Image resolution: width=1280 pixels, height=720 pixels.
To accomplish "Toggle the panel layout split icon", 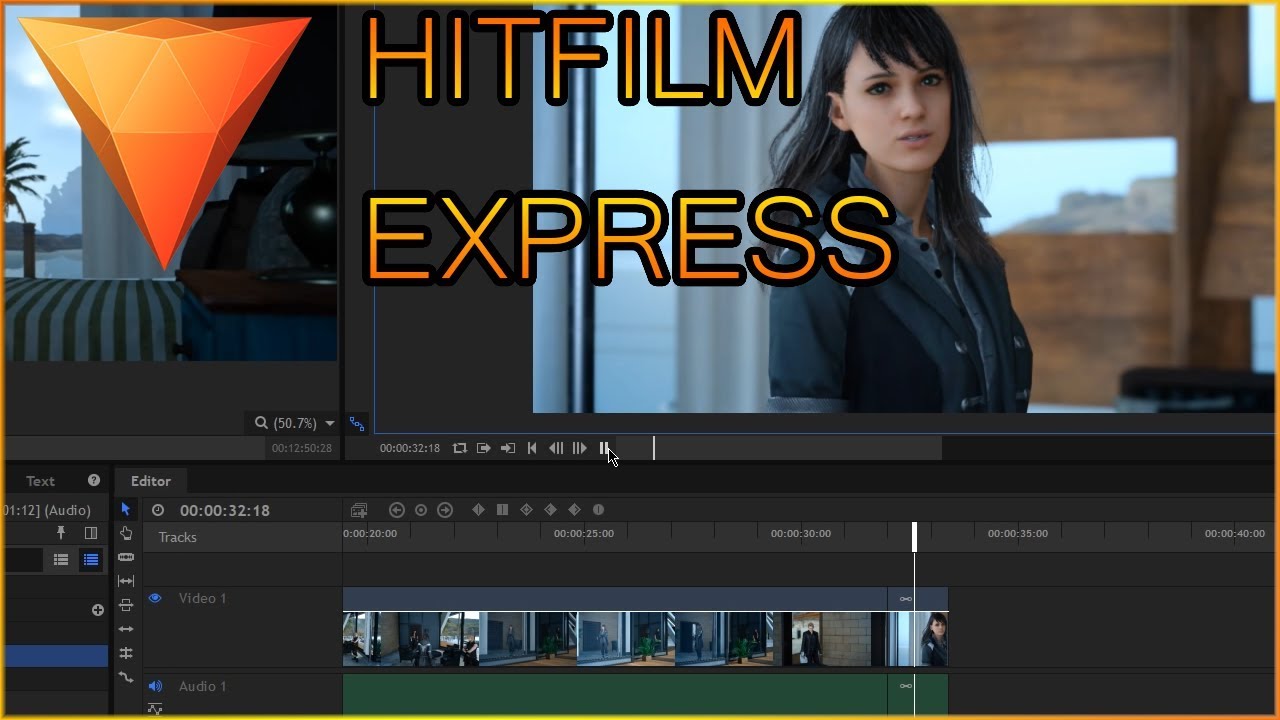I will (x=91, y=533).
